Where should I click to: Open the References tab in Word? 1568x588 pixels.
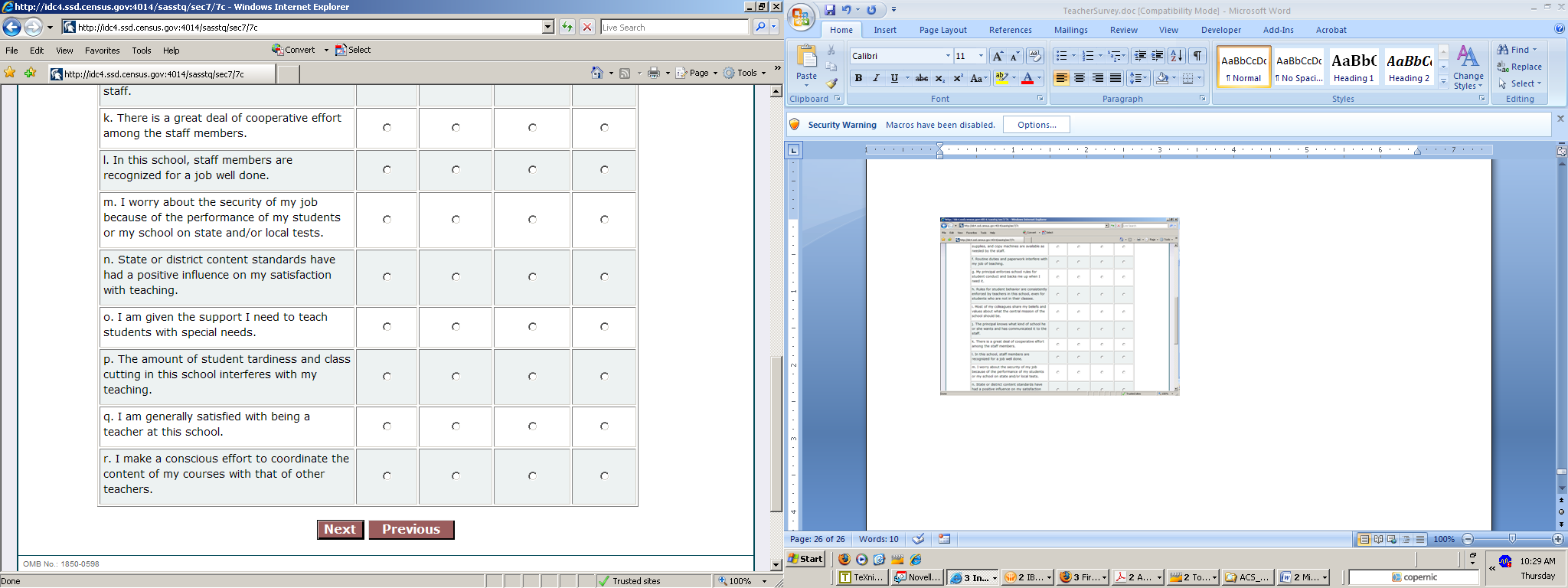click(x=1011, y=30)
